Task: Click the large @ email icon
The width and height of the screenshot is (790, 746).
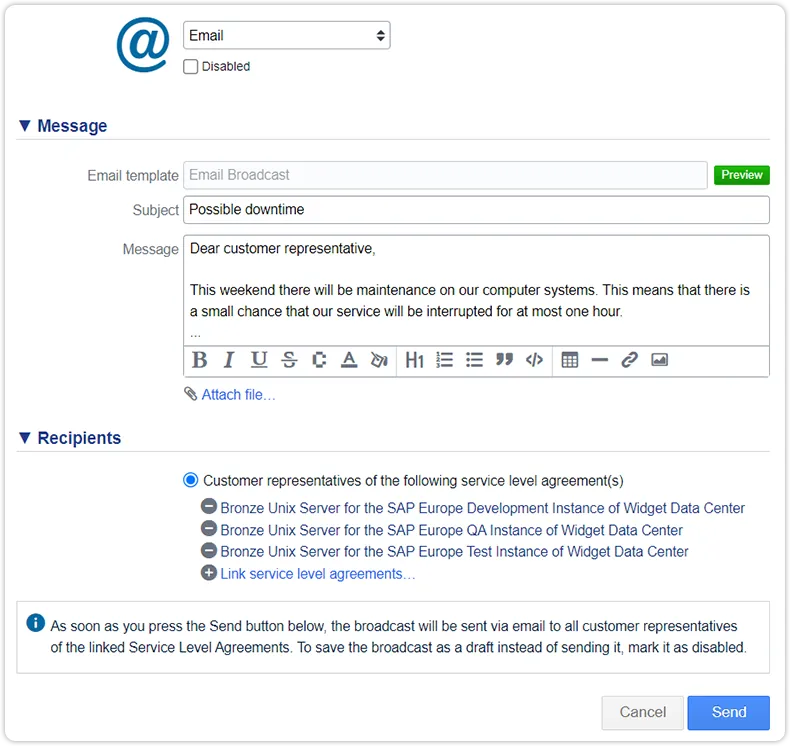Action: [x=143, y=45]
